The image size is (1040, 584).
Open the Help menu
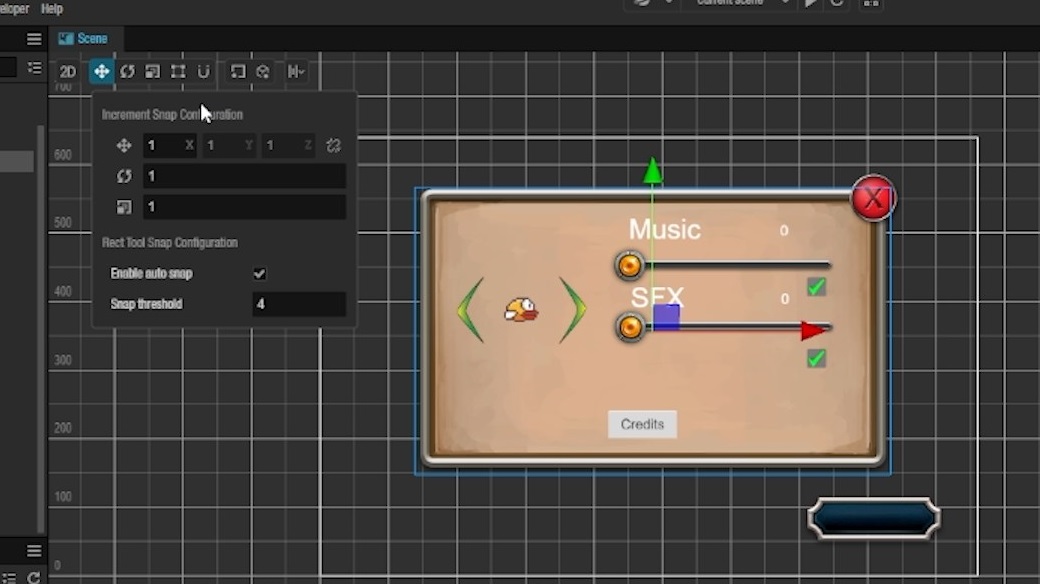[x=52, y=9]
